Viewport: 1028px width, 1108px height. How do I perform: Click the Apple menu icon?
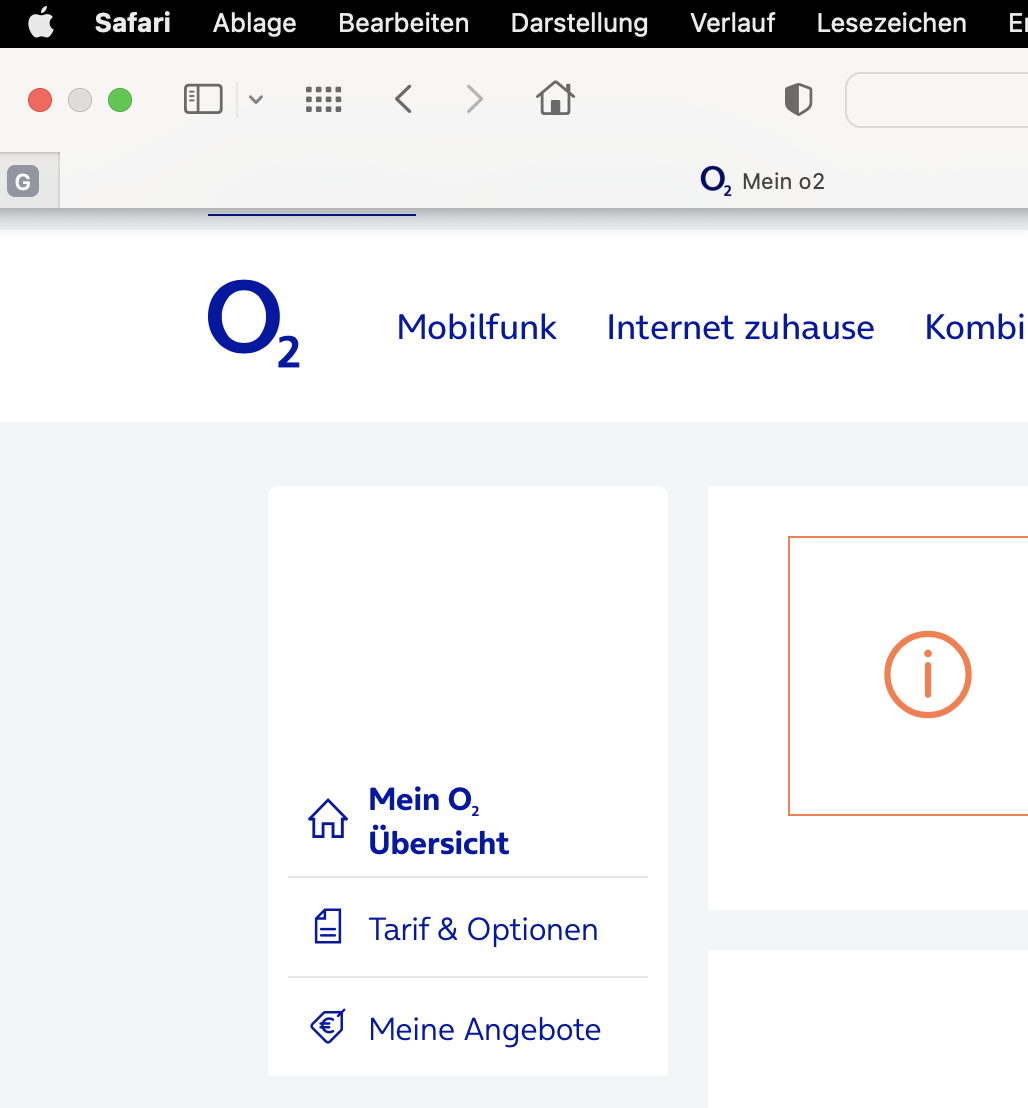pyautogui.click(x=41, y=23)
